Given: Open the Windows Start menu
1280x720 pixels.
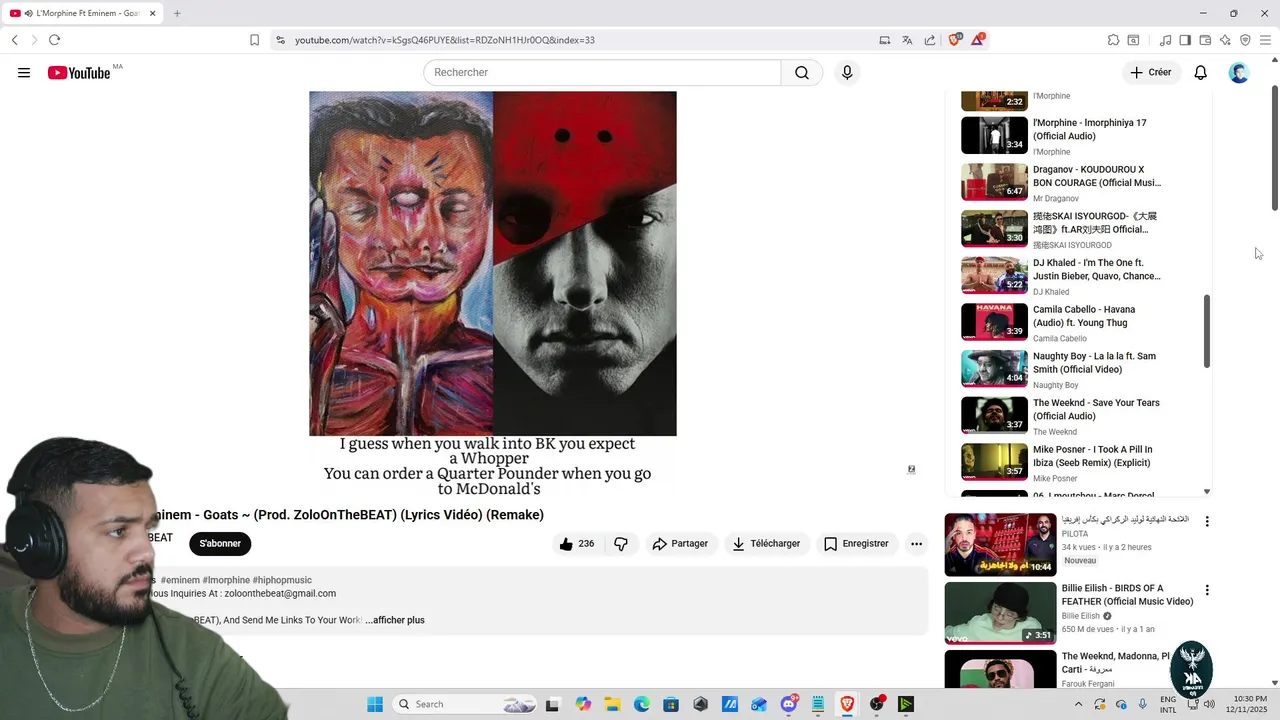Looking at the screenshot, I should pos(375,704).
